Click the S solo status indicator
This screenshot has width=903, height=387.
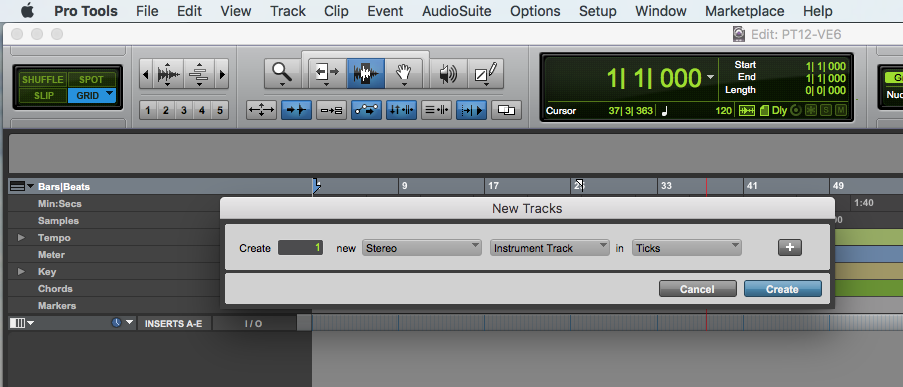[825, 111]
